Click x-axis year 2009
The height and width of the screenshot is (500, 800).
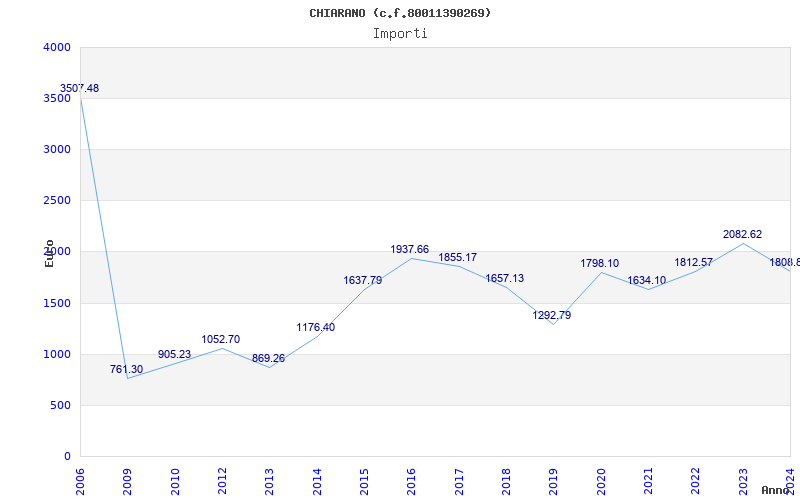[x=128, y=482]
